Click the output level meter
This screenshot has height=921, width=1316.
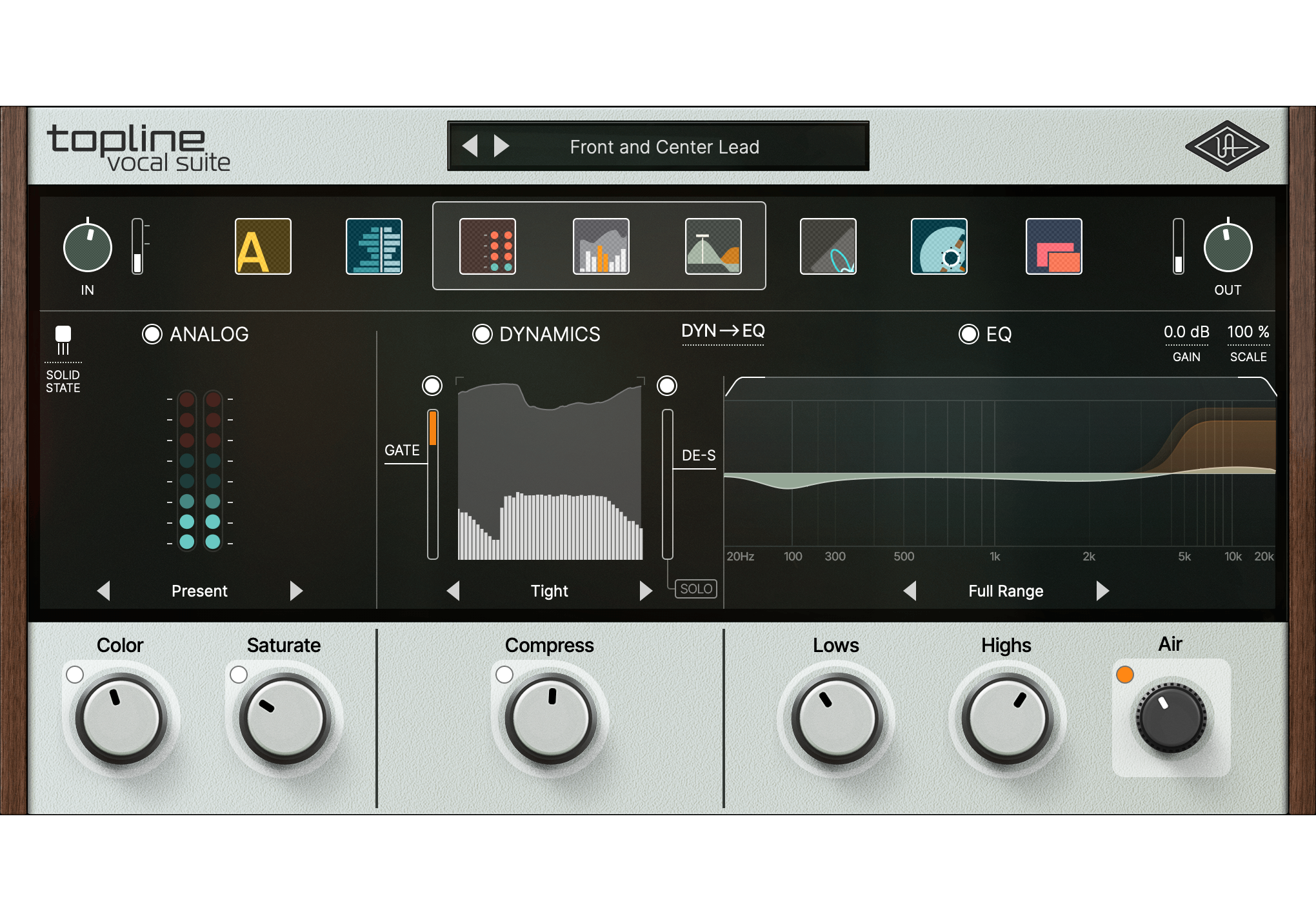(x=1179, y=246)
